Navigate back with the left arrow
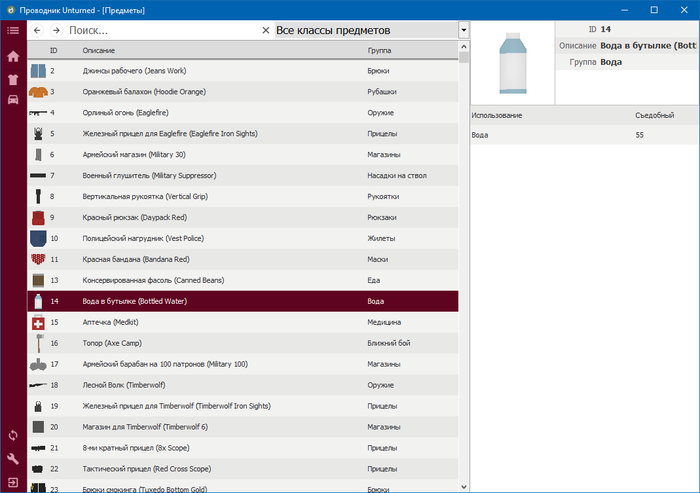Viewport: 700px width, 493px height. pyautogui.click(x=38, y=31)
